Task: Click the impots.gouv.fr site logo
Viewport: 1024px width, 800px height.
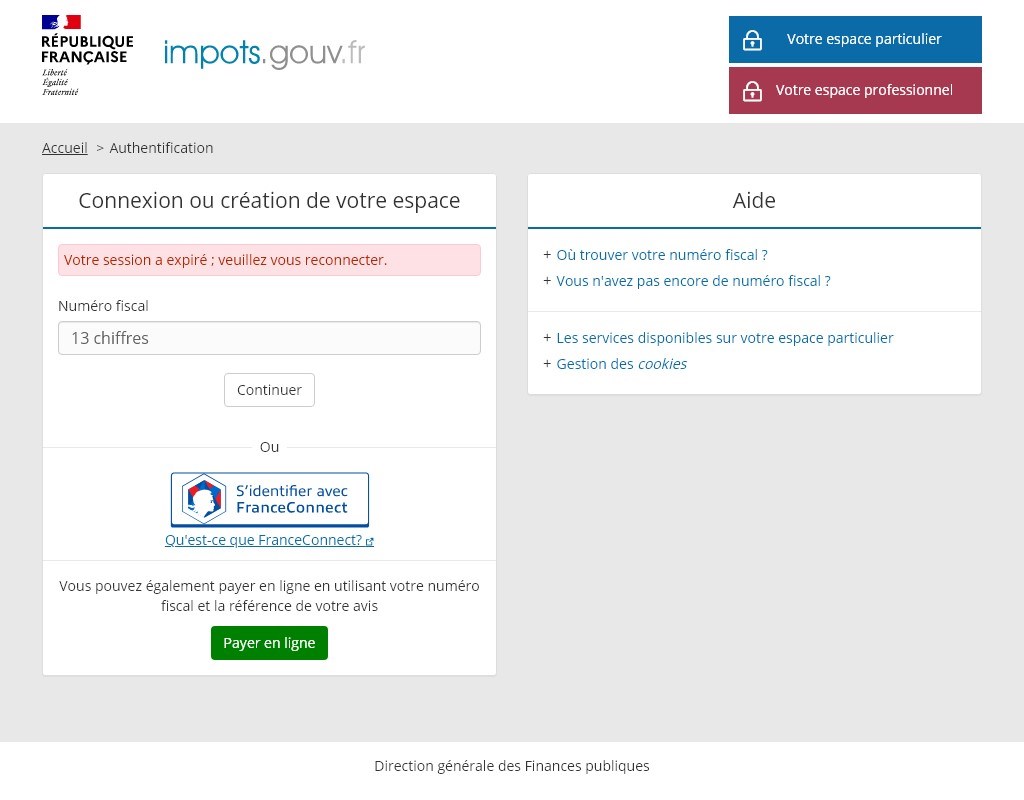Action: [264, 53]
